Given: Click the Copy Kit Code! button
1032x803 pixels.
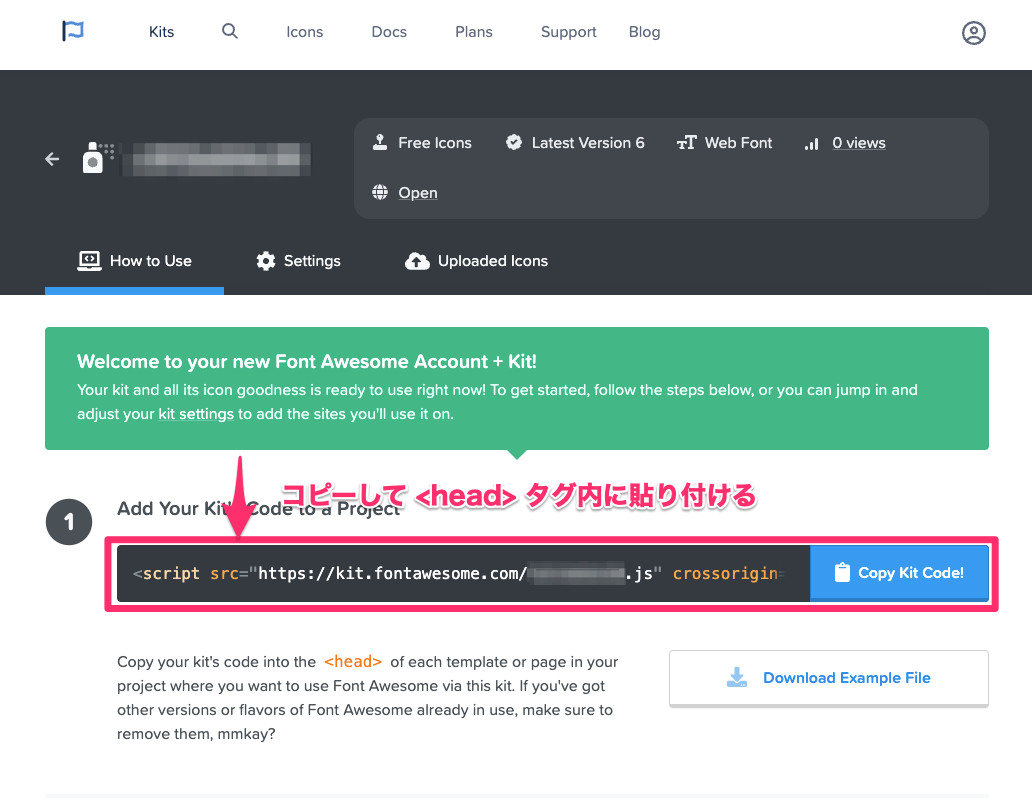Looking at the screenshot, I should pos(899,573).
